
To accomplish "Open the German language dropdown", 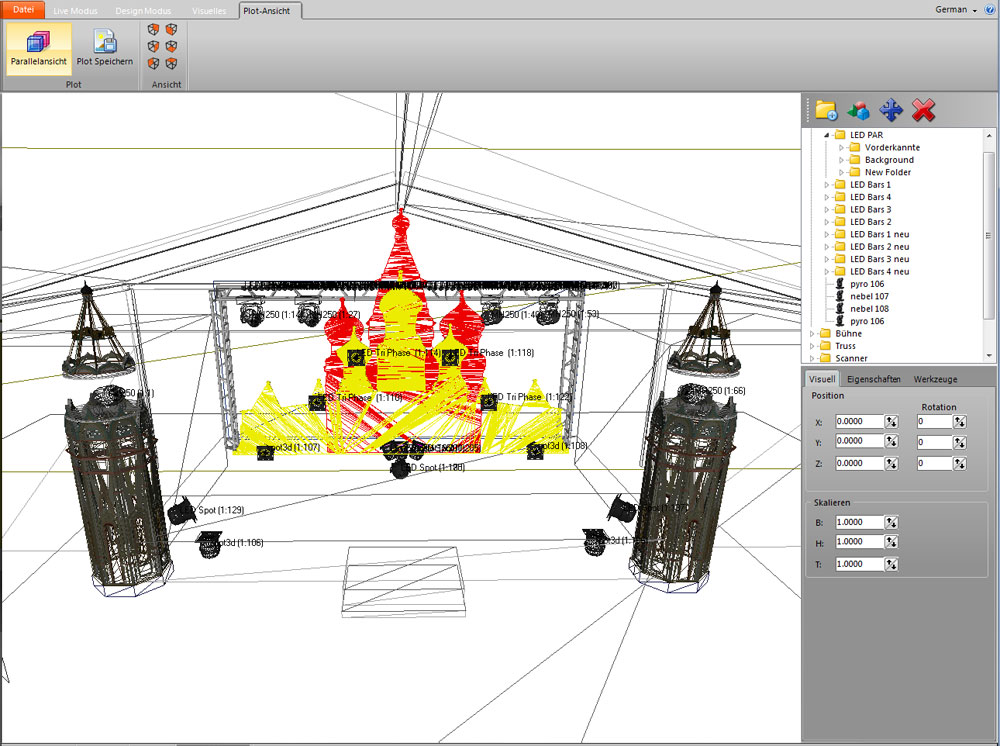I will click(x=955, y=10).
